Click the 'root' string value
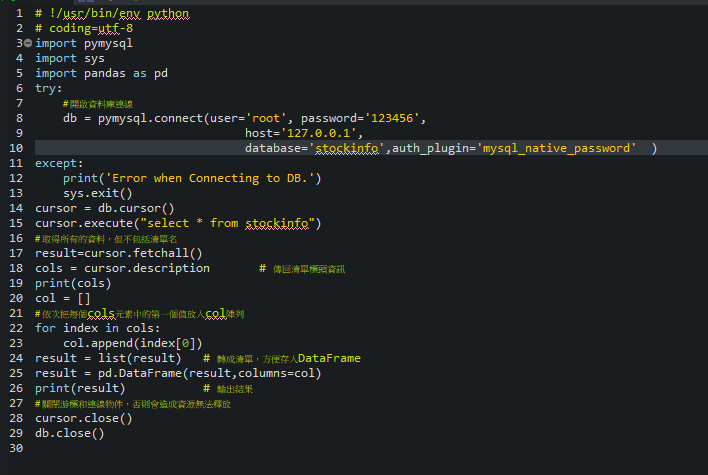This screenshot has width=708, height=475. click(x=266, y=118)
